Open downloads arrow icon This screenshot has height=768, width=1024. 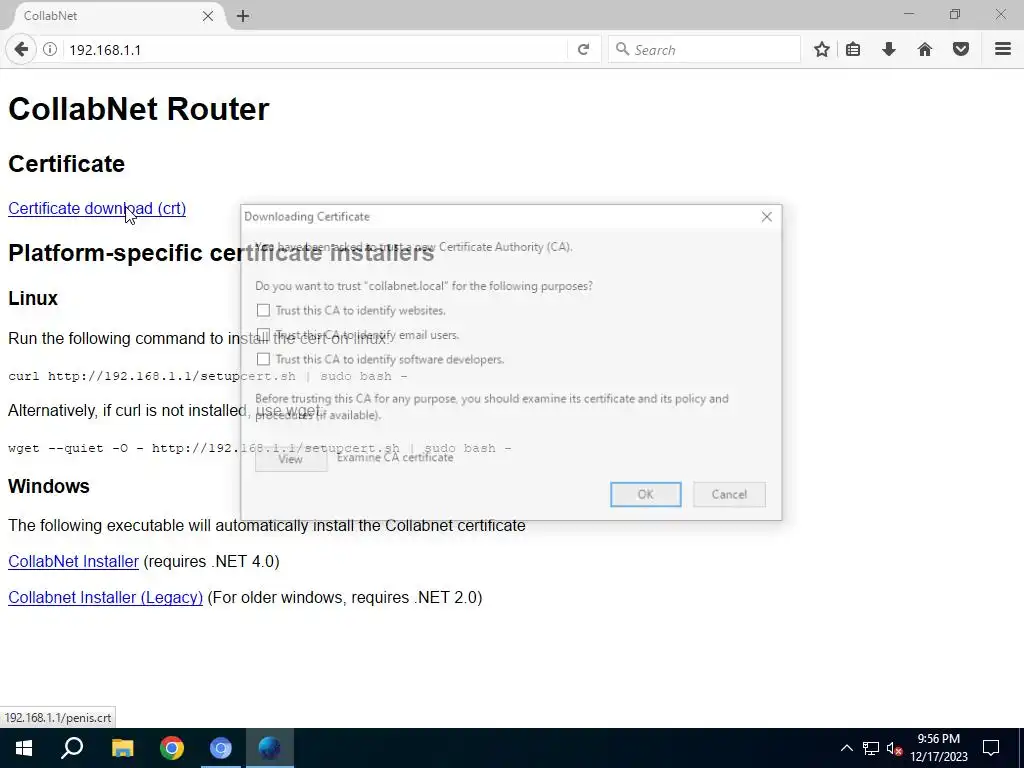(889, 50)
